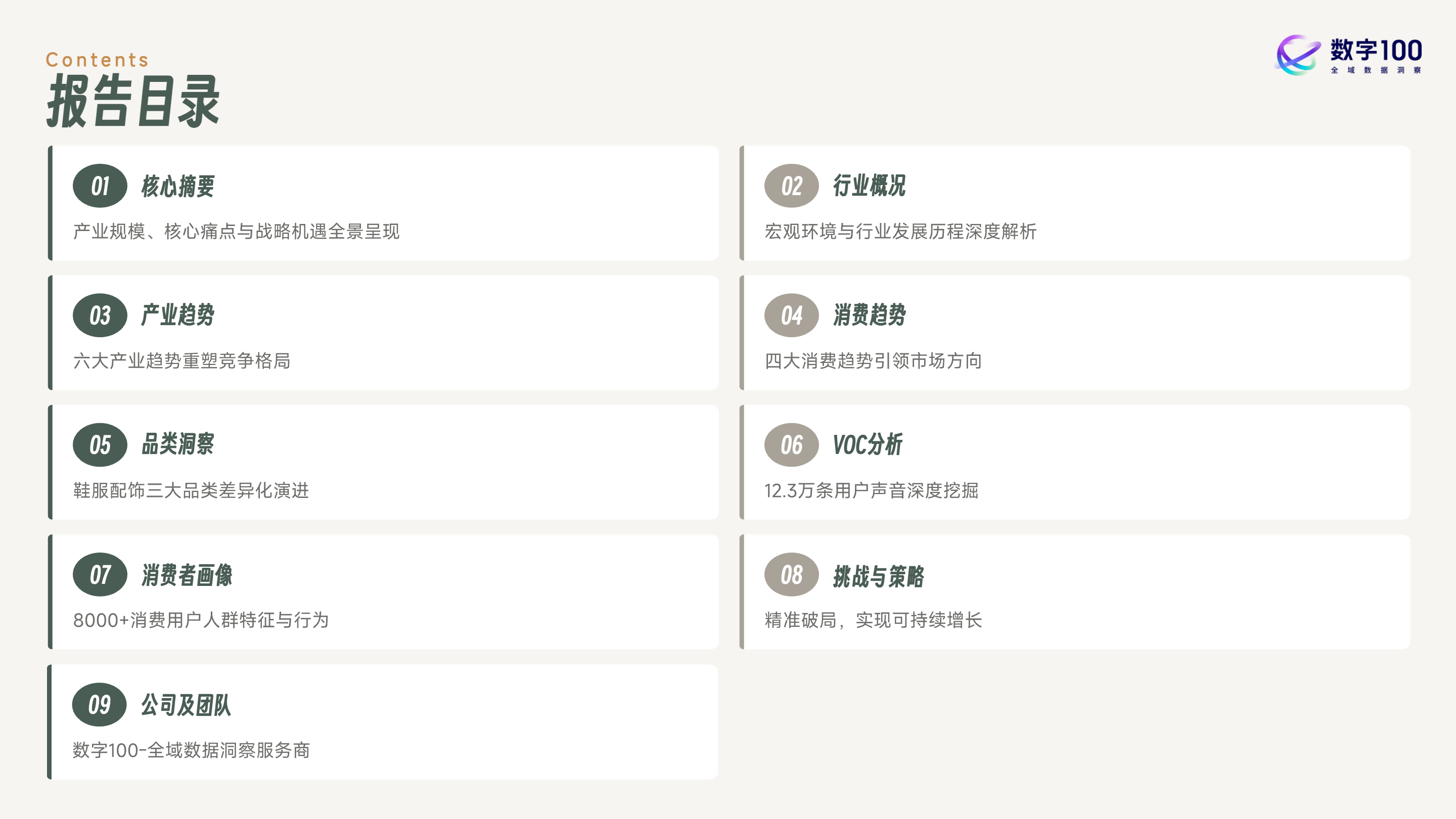Select the 08 badge beside 挑战与策略
Screen dimensions: 1456x819
click(791, 574)
